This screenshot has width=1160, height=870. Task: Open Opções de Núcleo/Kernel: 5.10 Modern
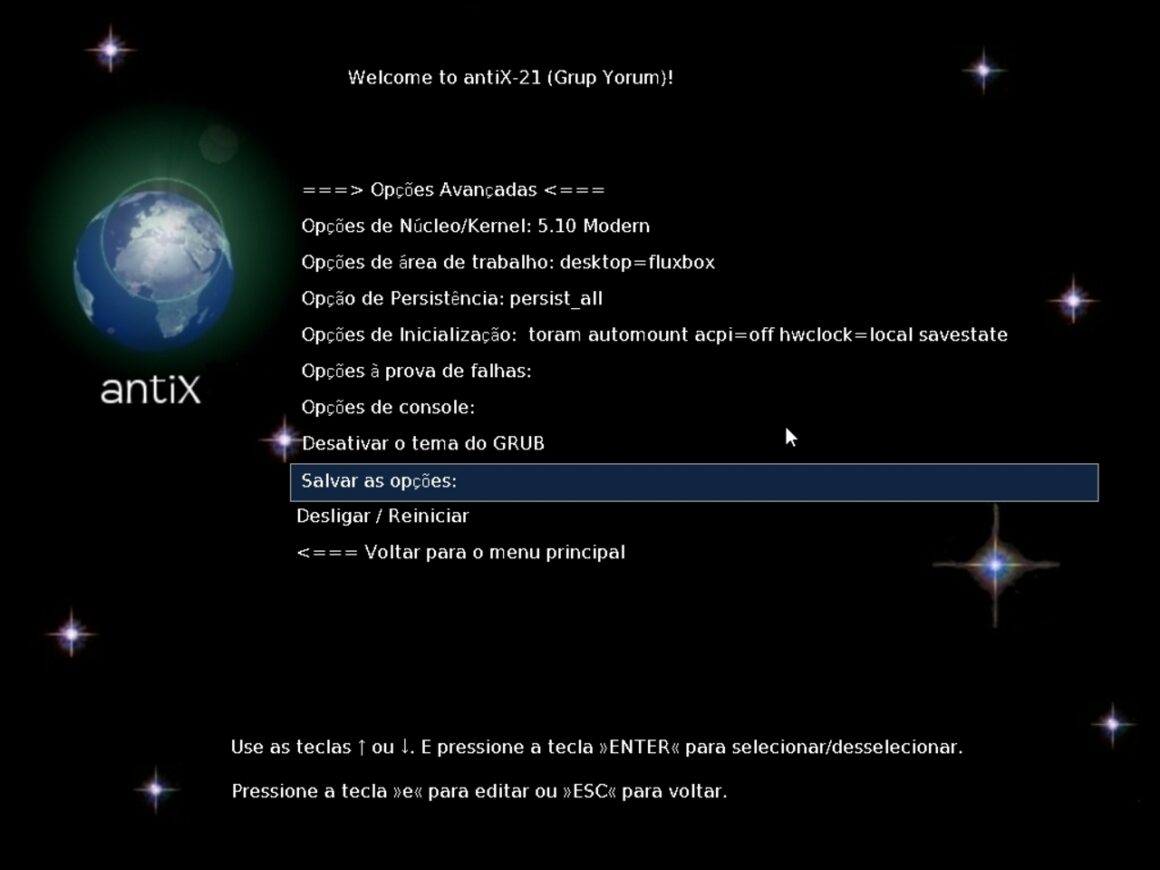click(x=477, y=226)
